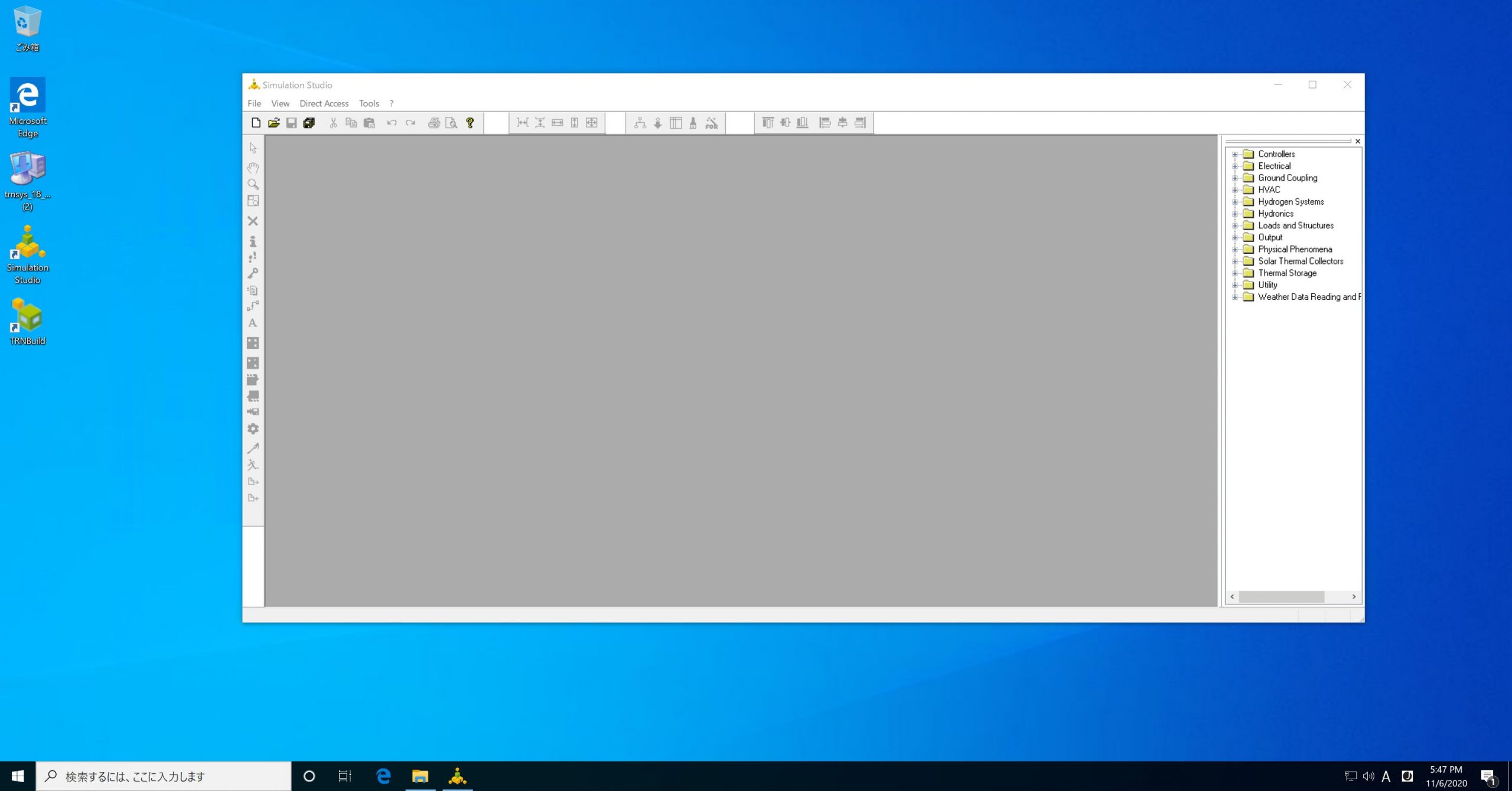1512x791 pixels.
Task: Expand the Output folder node
Action: (x=1234, y=237)
